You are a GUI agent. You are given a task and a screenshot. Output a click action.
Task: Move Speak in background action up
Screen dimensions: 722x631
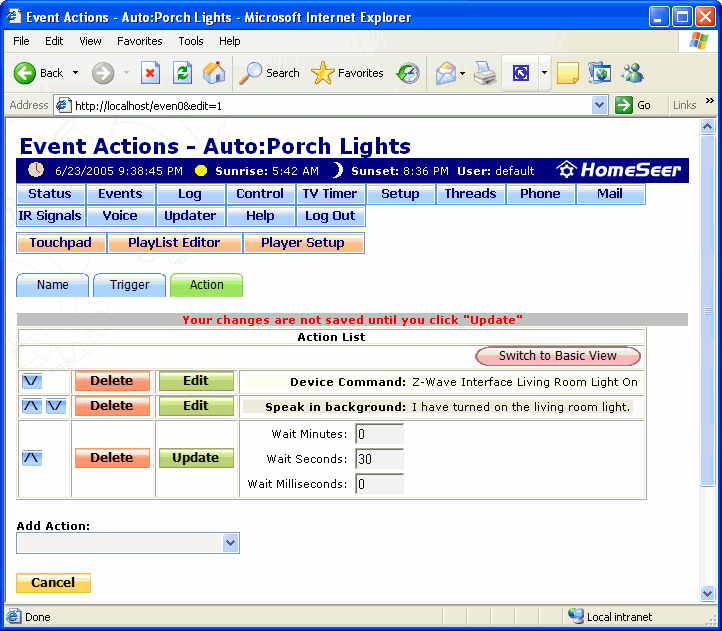pyautogui.click(x=32, y=406)
